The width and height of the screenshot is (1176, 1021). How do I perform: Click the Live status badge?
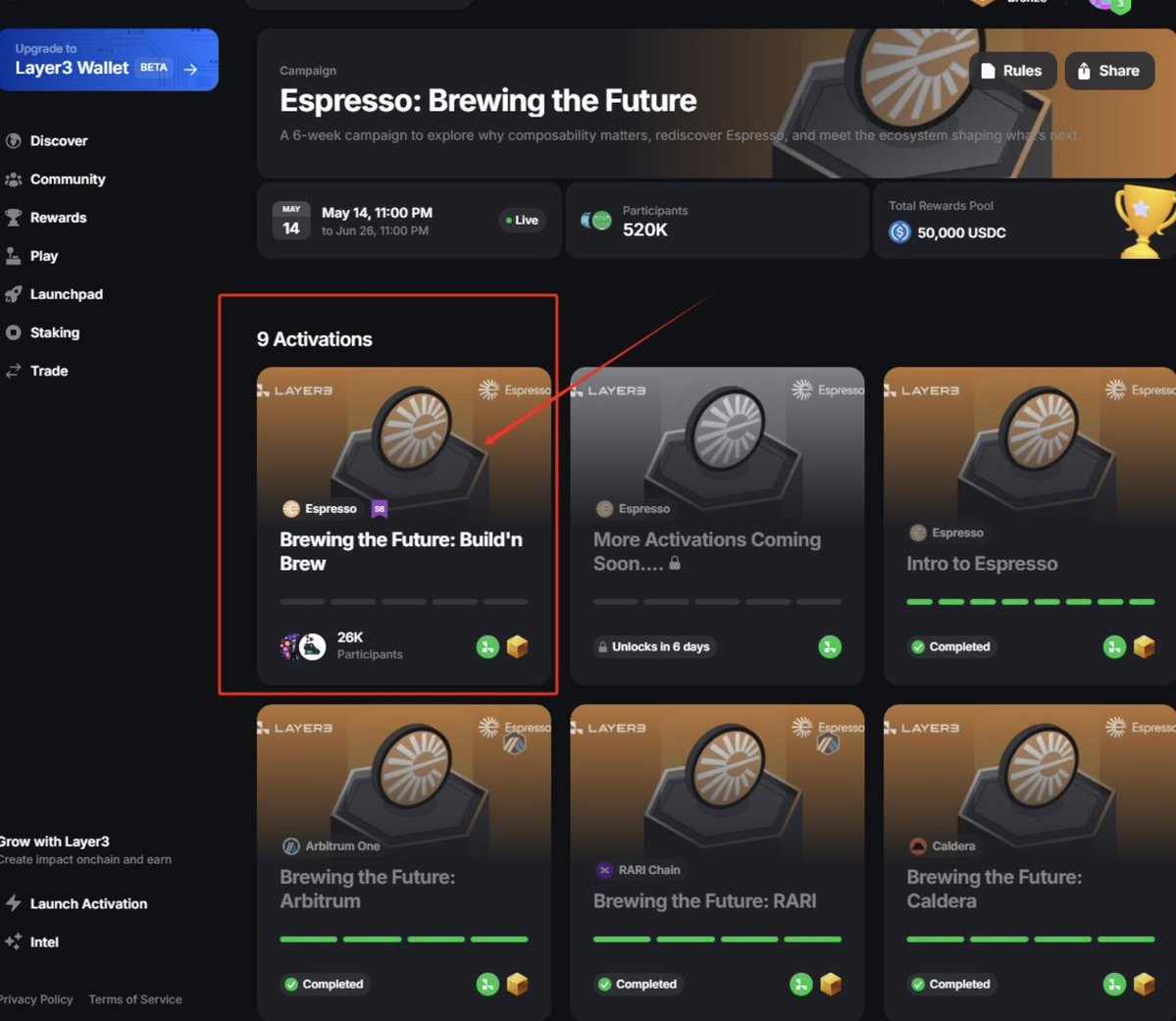pyautogui.click(x=522, y=220)
